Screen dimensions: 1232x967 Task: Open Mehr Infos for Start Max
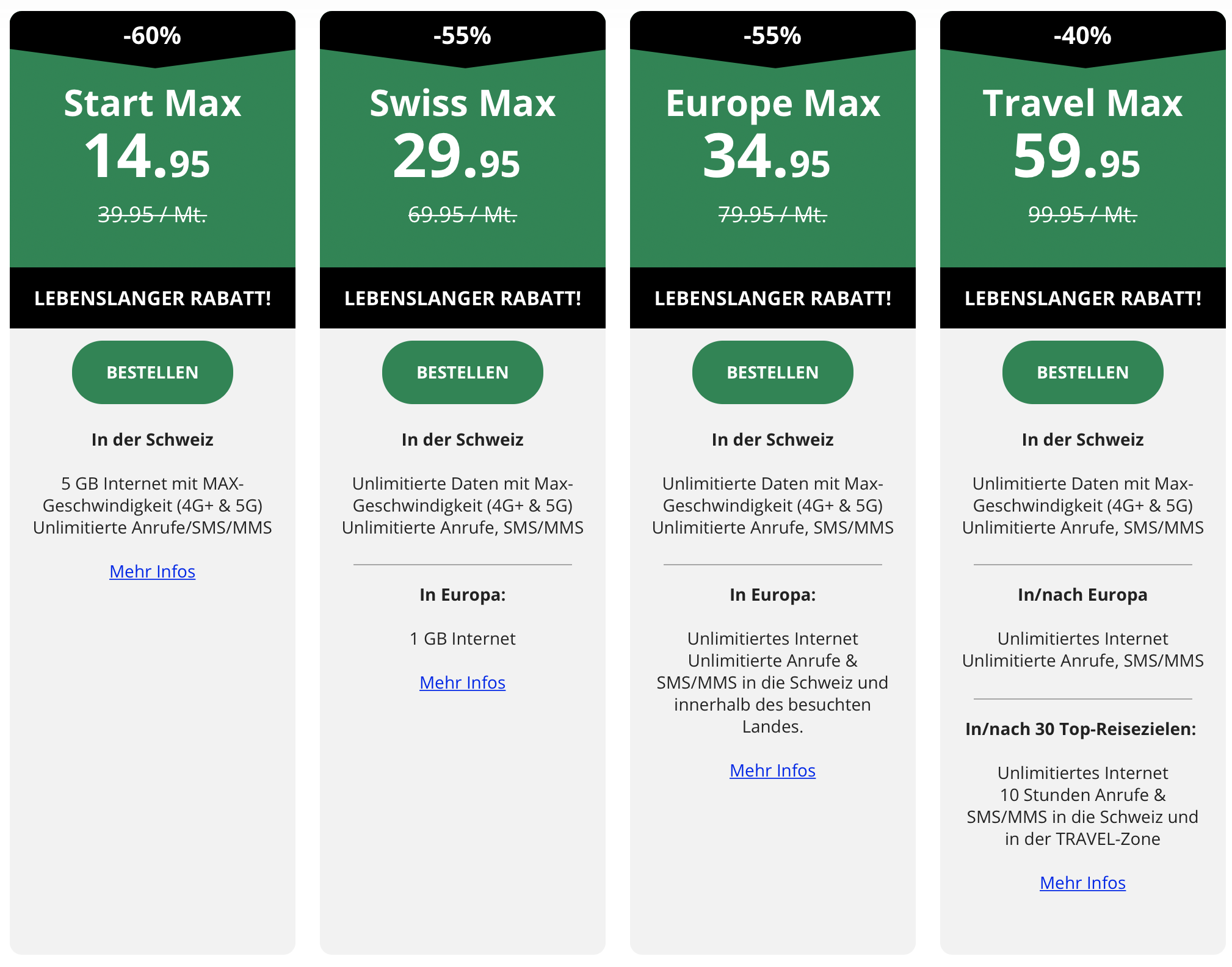click(x=153, y=571)
